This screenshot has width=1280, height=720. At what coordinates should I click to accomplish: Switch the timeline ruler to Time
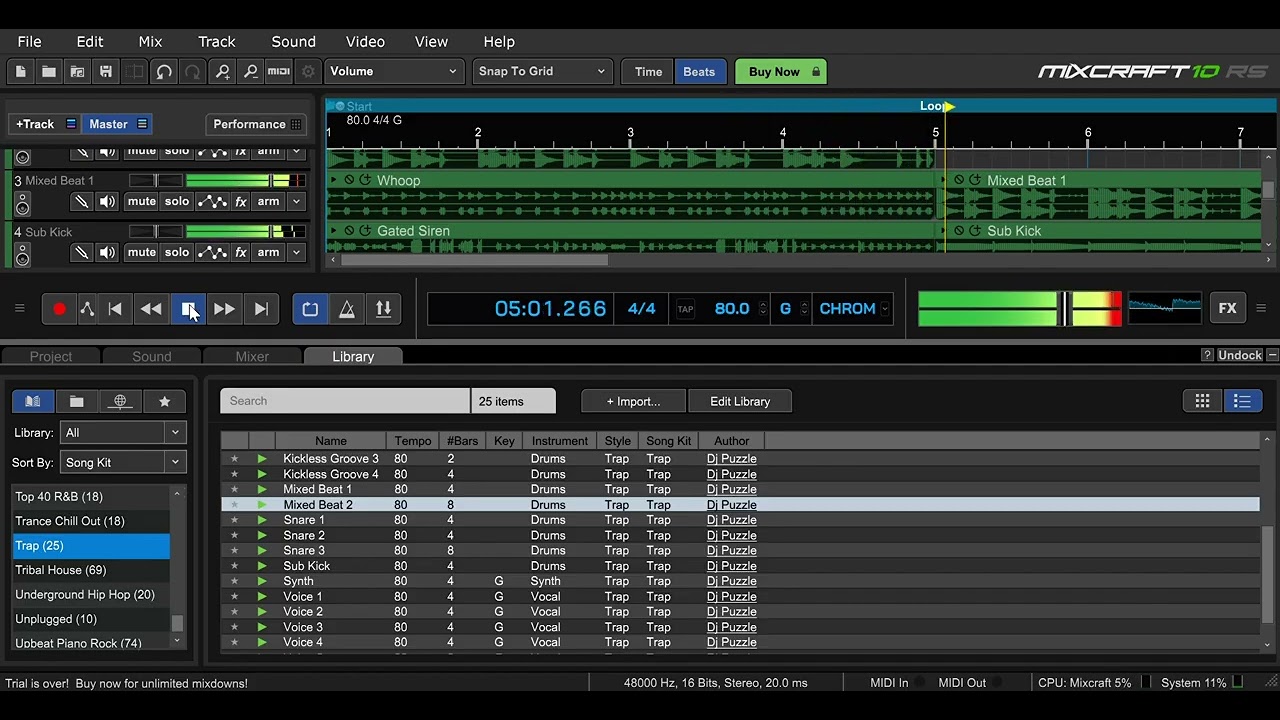(x=648, y=71)
